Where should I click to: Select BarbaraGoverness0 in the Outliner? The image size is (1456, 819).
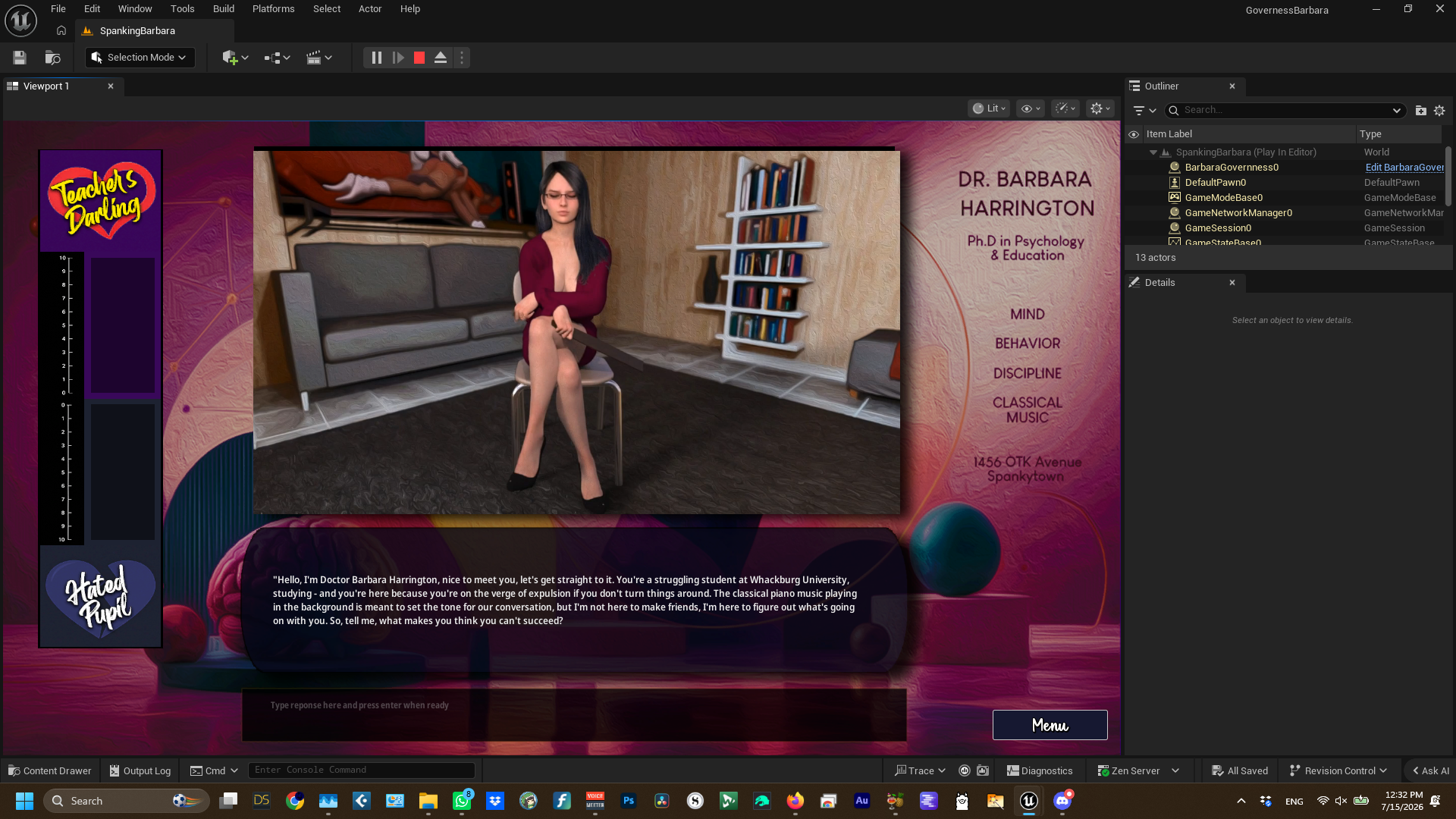coord(1232,168)
